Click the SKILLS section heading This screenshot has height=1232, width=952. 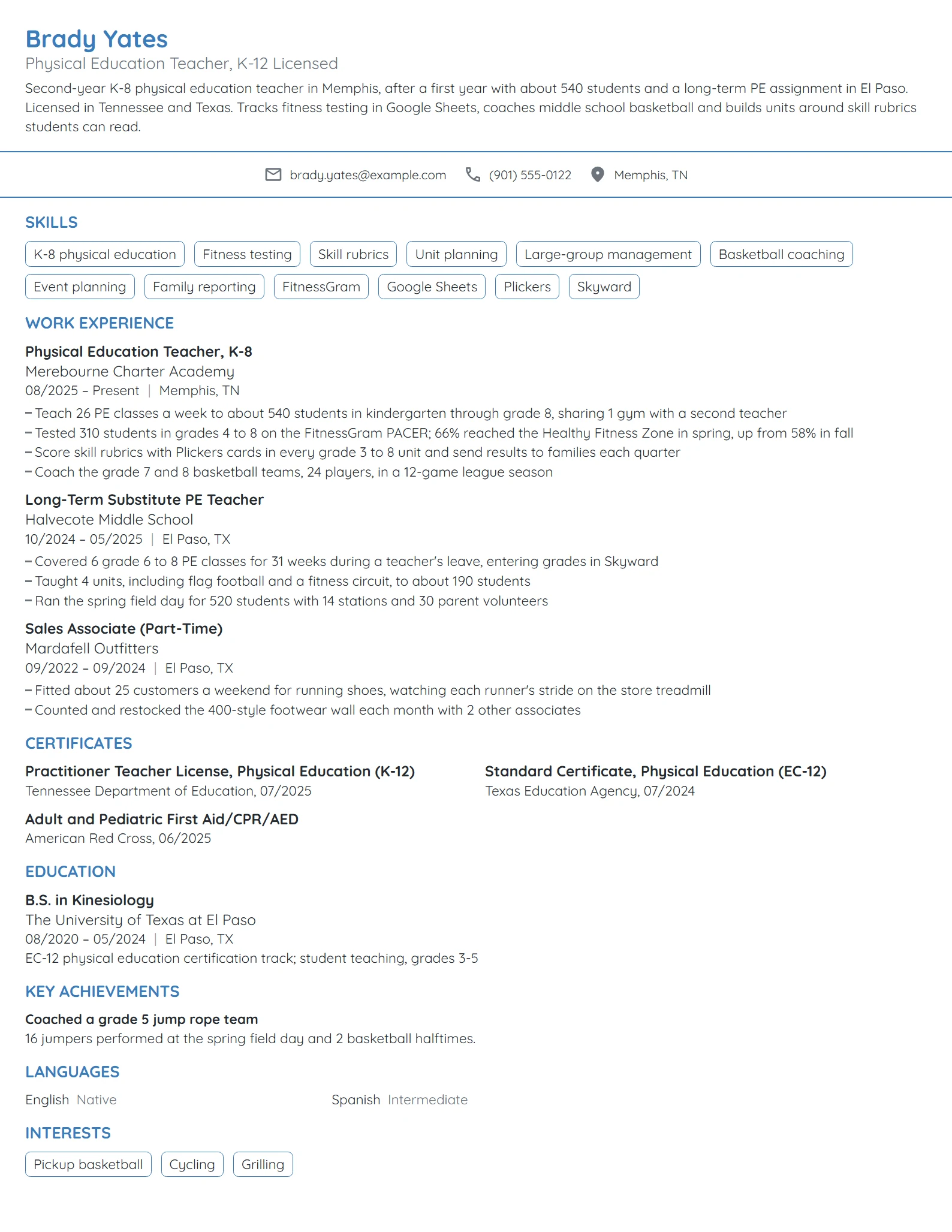coord(52,222)
